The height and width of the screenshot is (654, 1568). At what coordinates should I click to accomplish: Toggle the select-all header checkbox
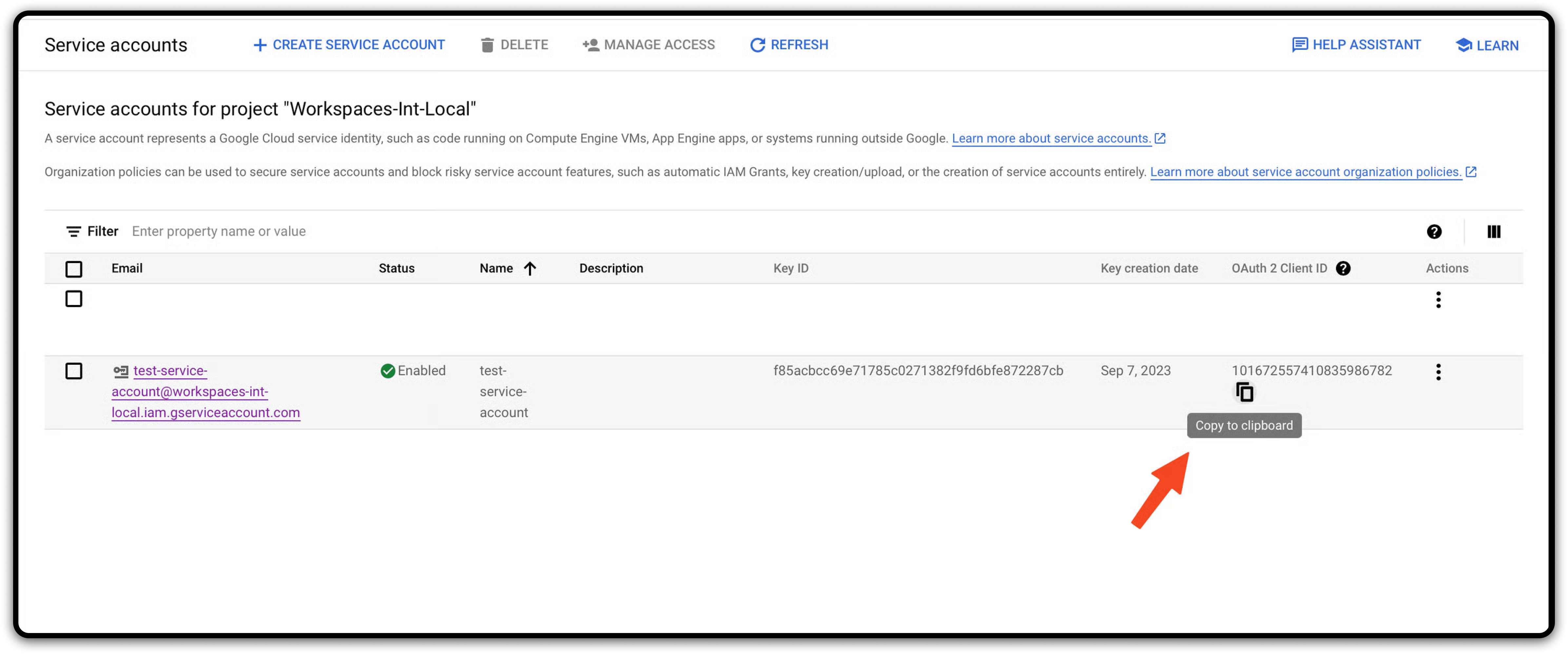click(74, 269)
